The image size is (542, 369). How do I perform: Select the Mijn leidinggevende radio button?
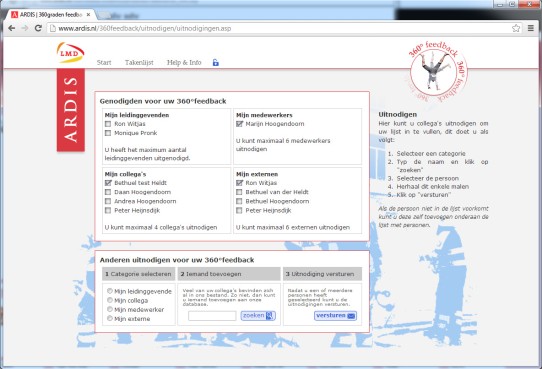pos(110,291)
